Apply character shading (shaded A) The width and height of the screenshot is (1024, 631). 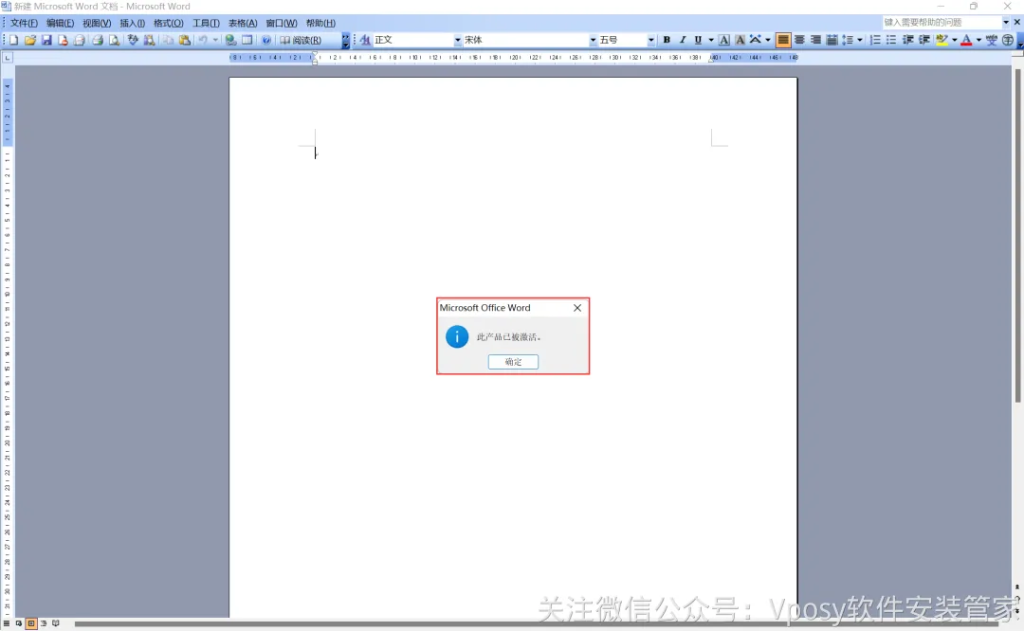[740, 40]
